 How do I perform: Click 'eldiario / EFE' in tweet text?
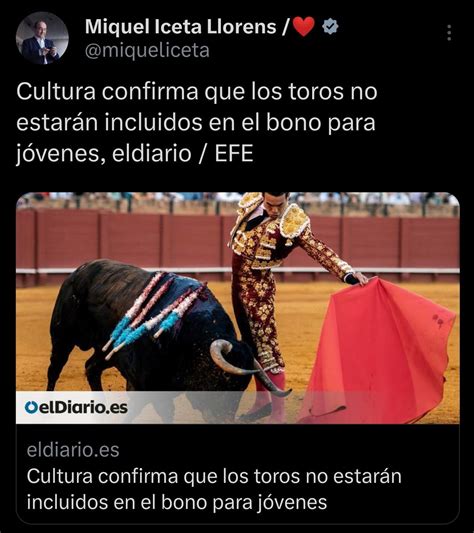pos(183,153)
